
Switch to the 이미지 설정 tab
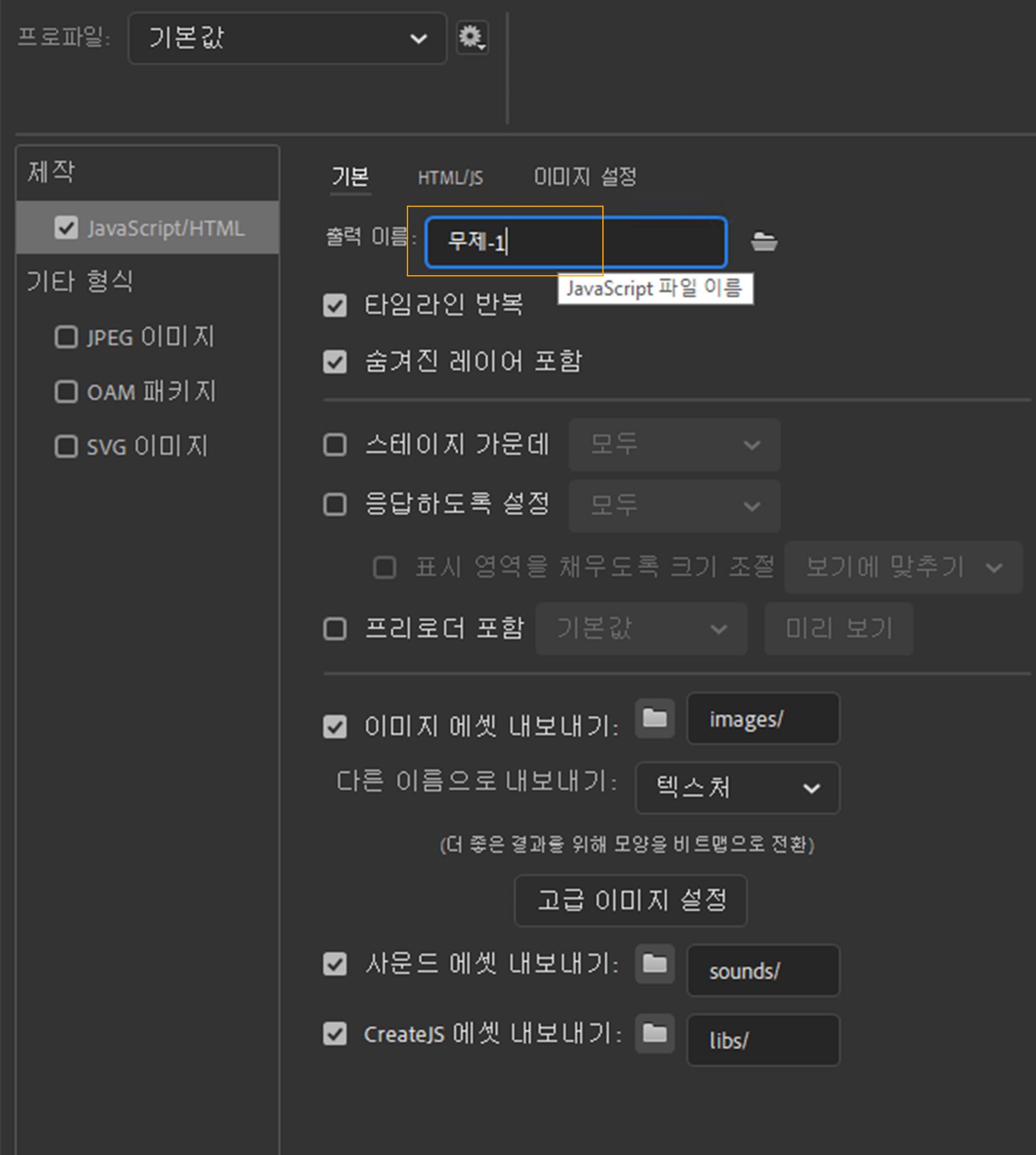tap(584, 177)
